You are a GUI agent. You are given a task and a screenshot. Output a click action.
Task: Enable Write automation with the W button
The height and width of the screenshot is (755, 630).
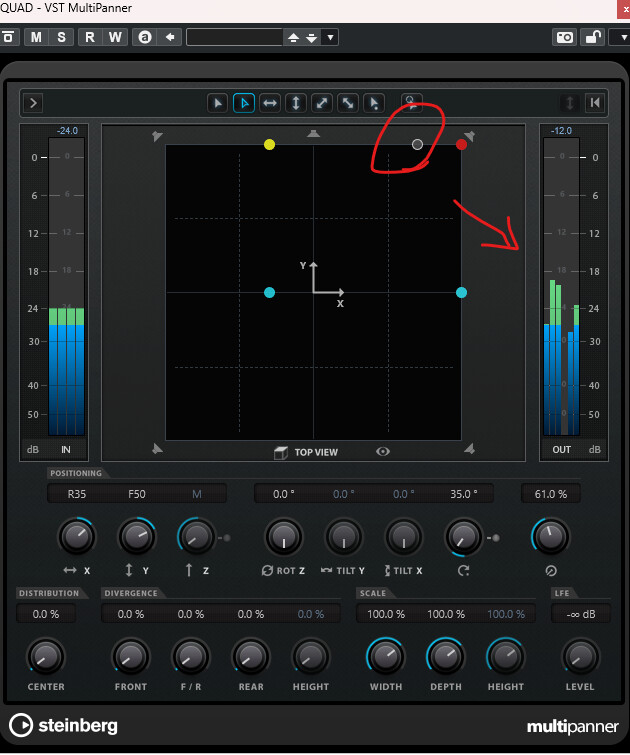(x=115, y=37)
